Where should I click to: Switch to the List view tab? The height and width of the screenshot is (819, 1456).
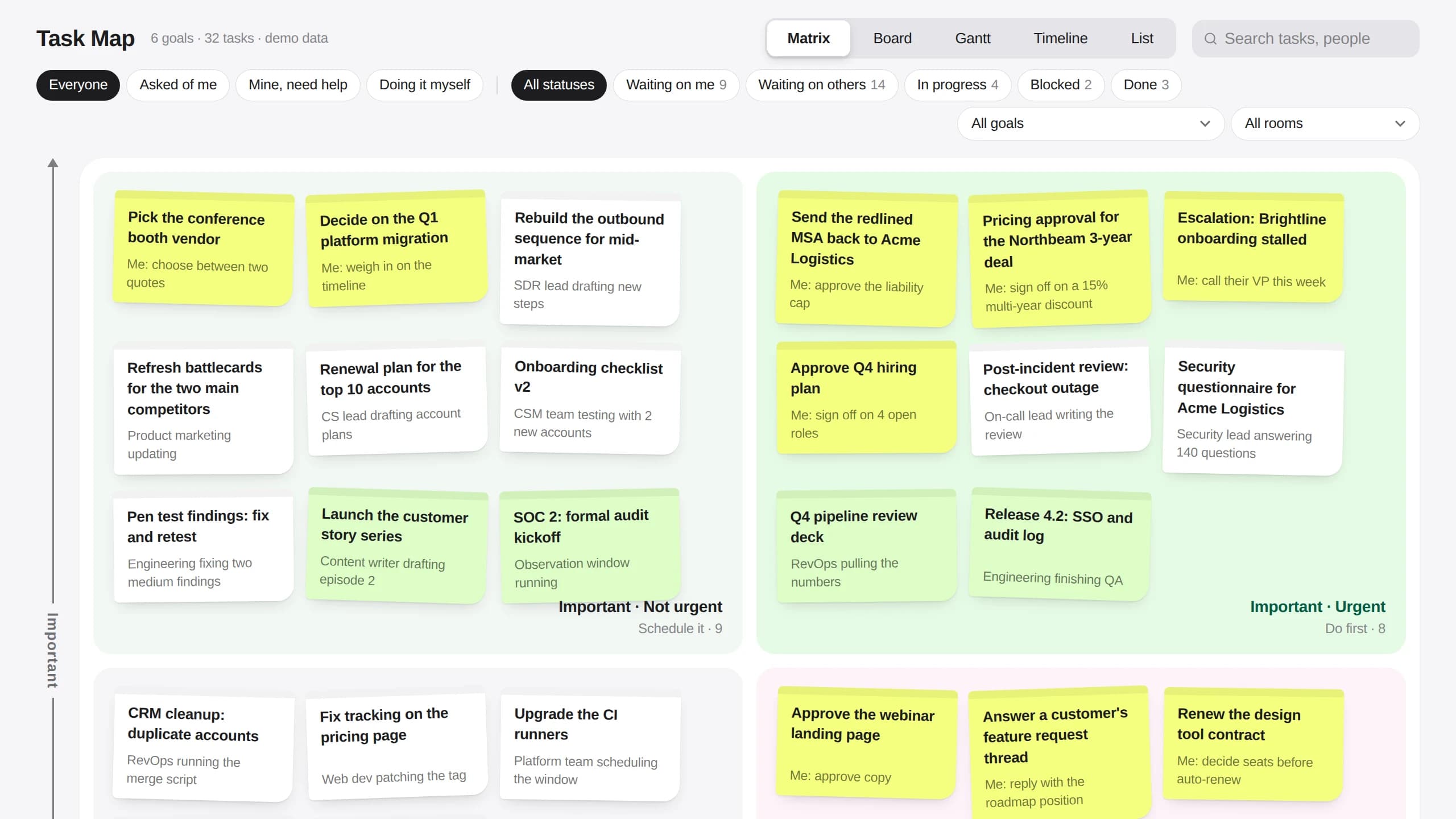coord(1142,38)
